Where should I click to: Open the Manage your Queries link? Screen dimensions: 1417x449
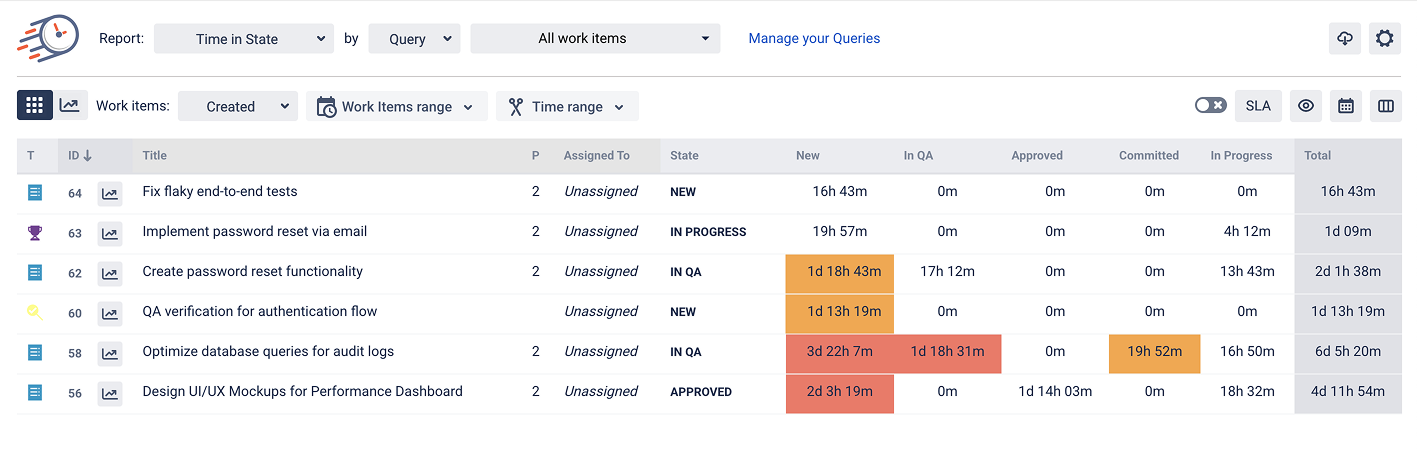814,39
